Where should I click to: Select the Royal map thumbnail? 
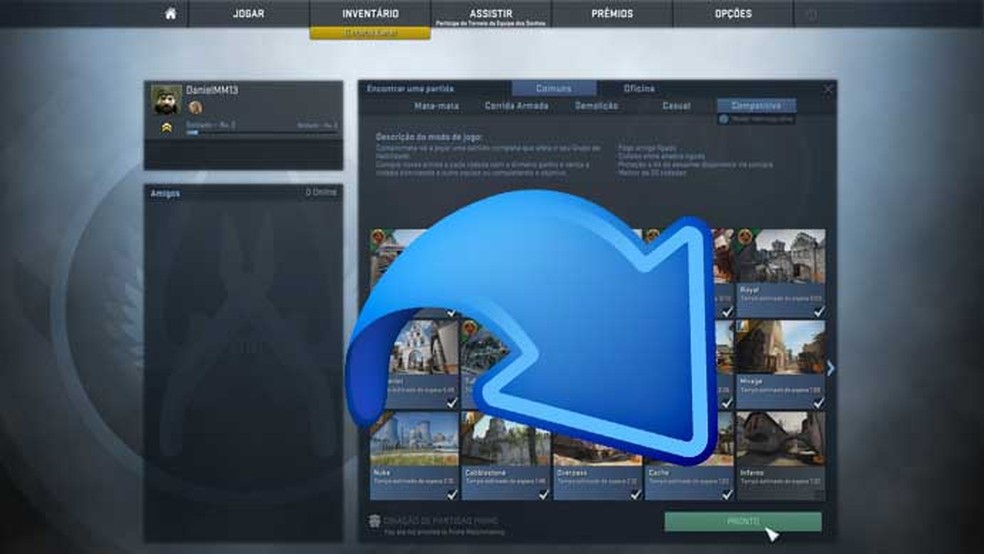[781, 256]
